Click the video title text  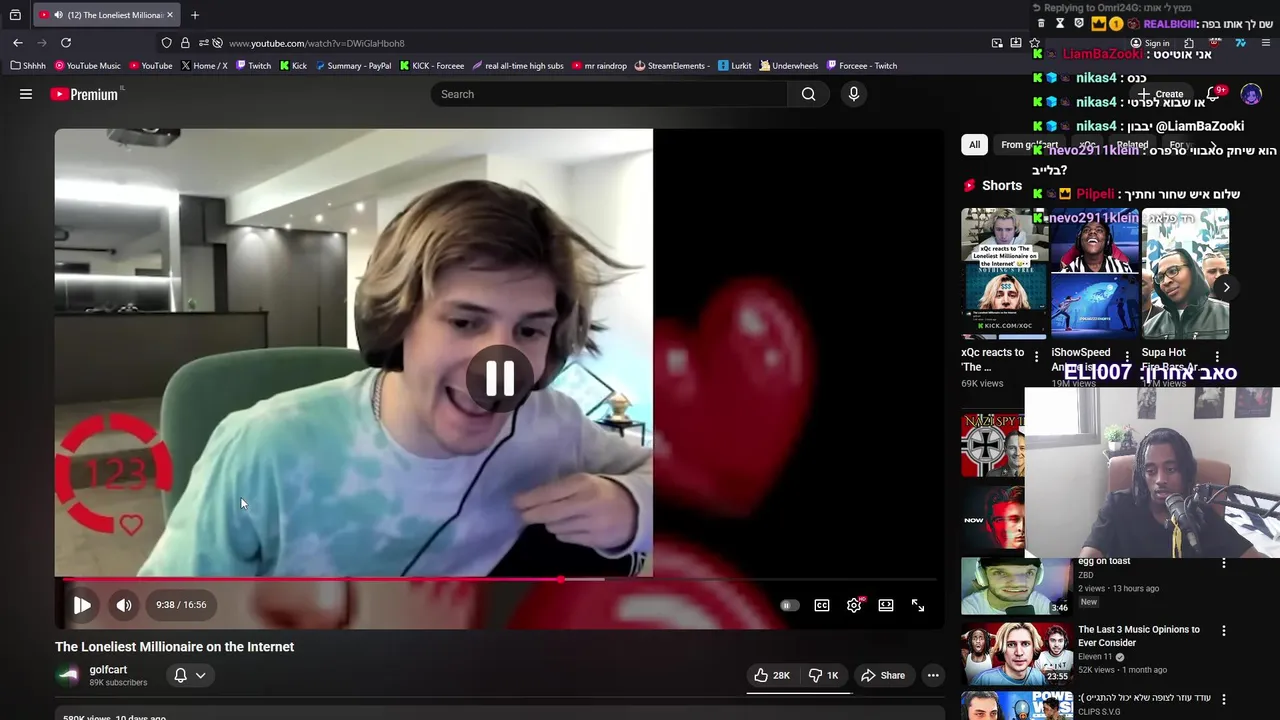[174, 647]
